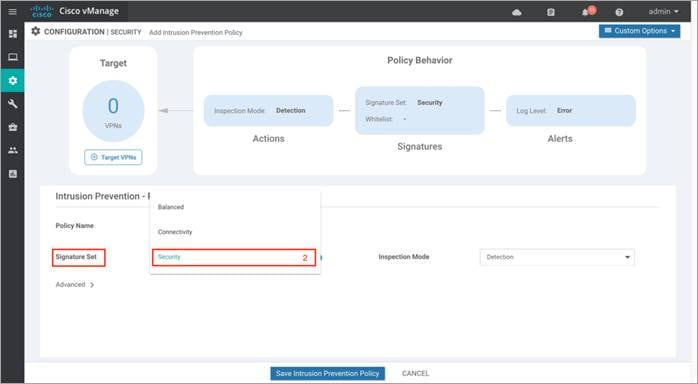
Task: Open the Maintenance toolbox icon in sidebar
Action: [12, 127]
